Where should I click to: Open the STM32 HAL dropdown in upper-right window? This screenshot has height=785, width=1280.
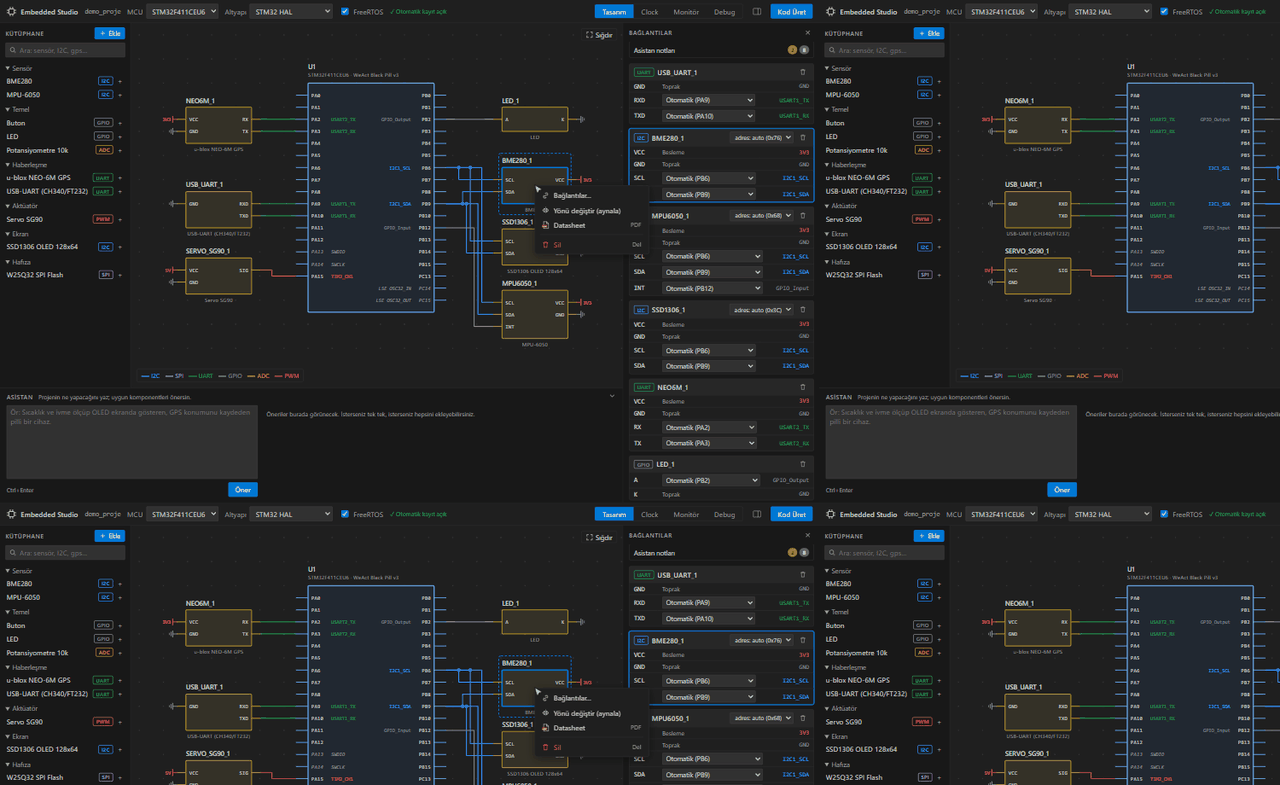(1111, 12)
